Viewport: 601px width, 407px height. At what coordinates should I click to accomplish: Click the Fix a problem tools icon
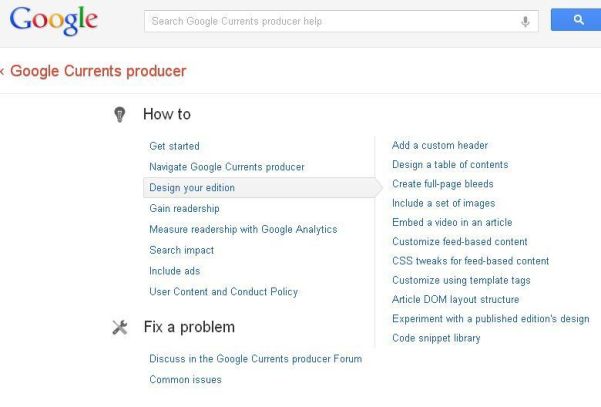tap(120, 327)
